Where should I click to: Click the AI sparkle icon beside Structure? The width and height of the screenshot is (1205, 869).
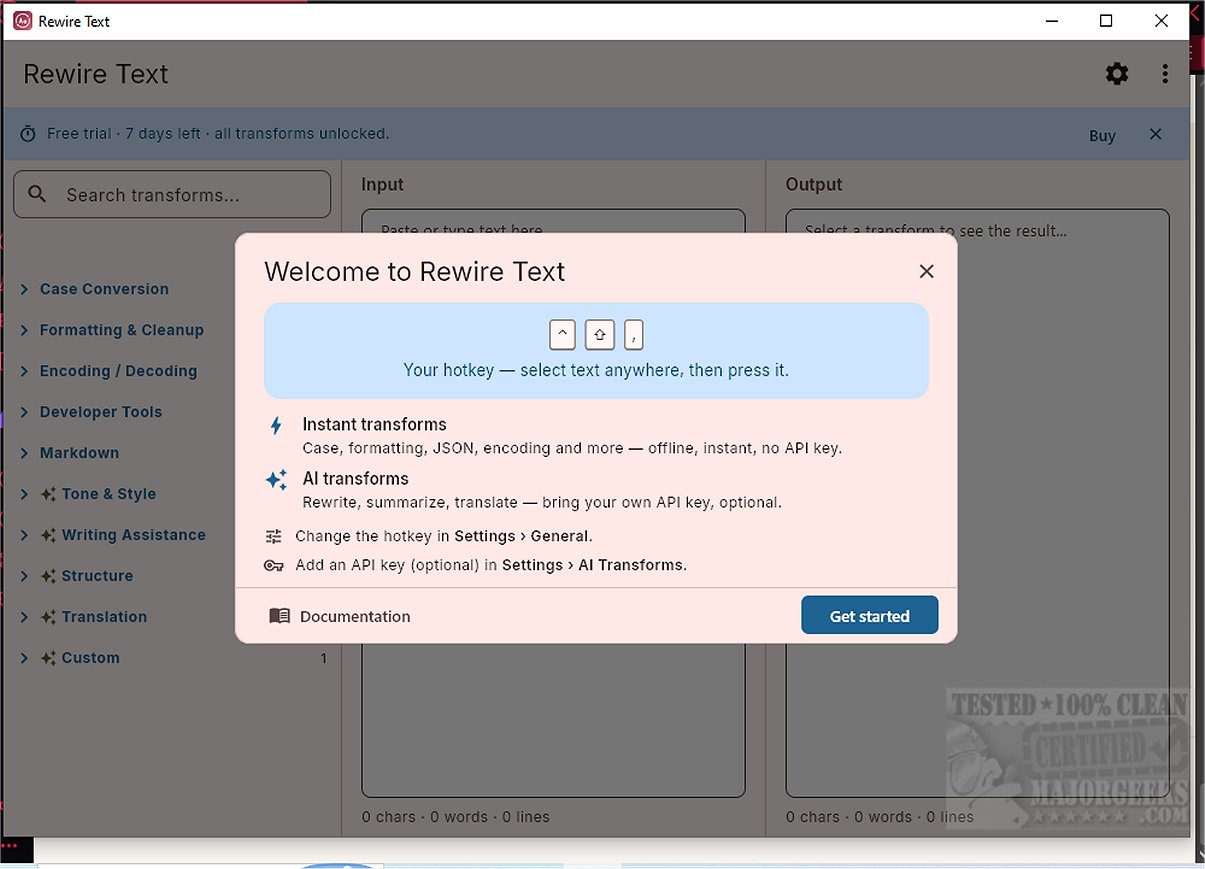47,576
